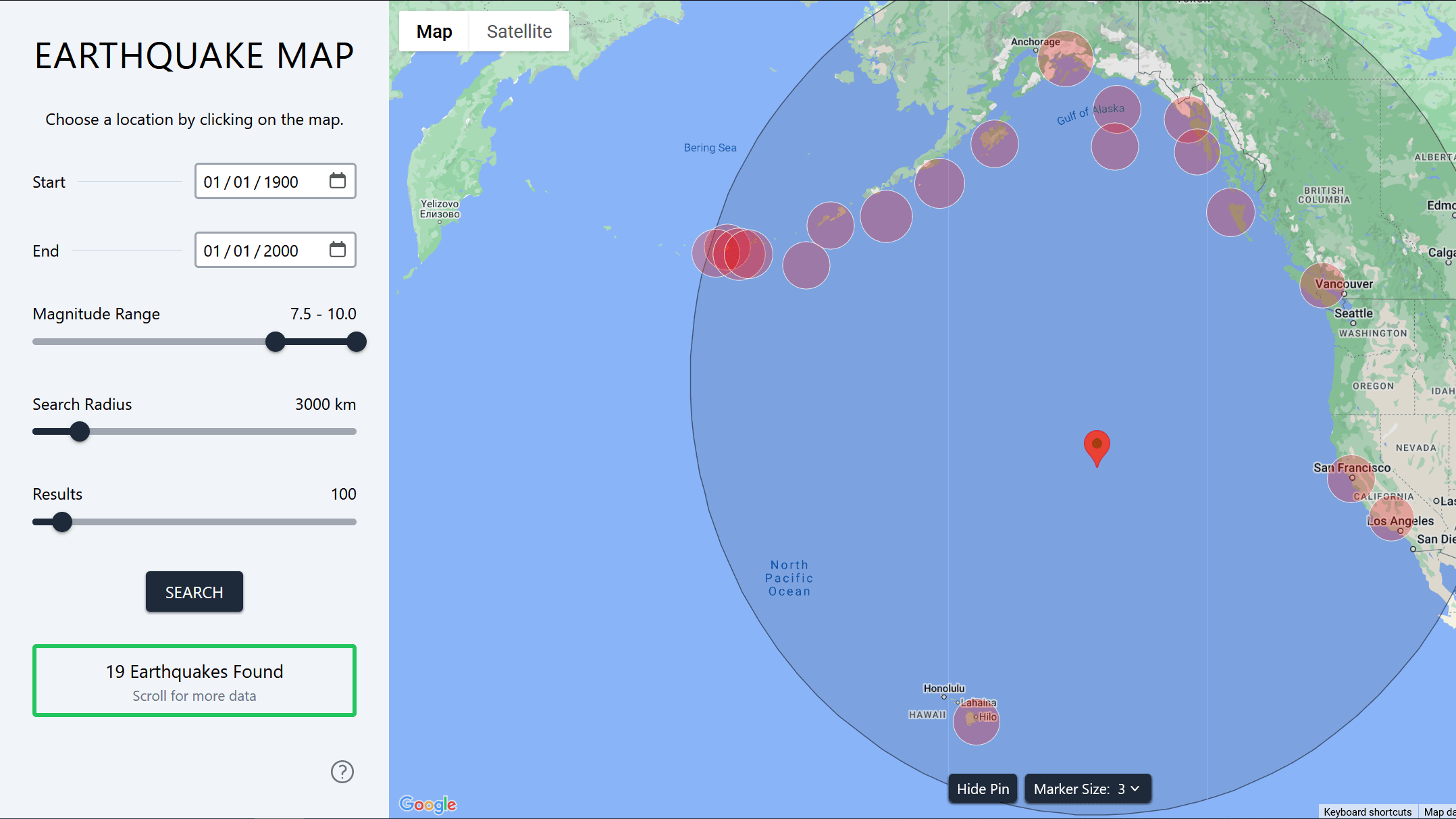This screenshot has height=819, width=1456.
Task: Click the earthquake marker near Hilo
Action: click(976, 722)
